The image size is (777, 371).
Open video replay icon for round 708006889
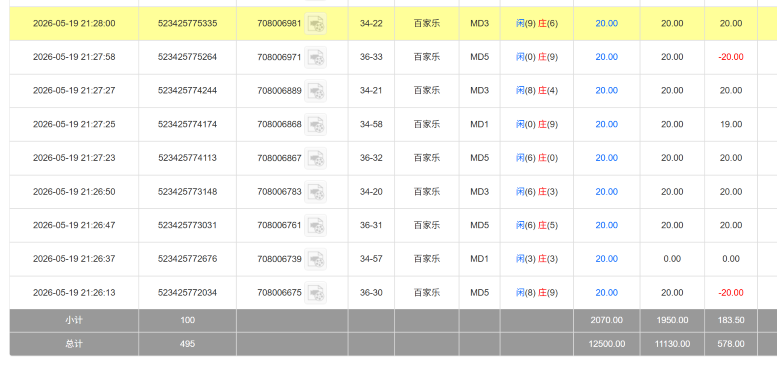coord(316,91)
